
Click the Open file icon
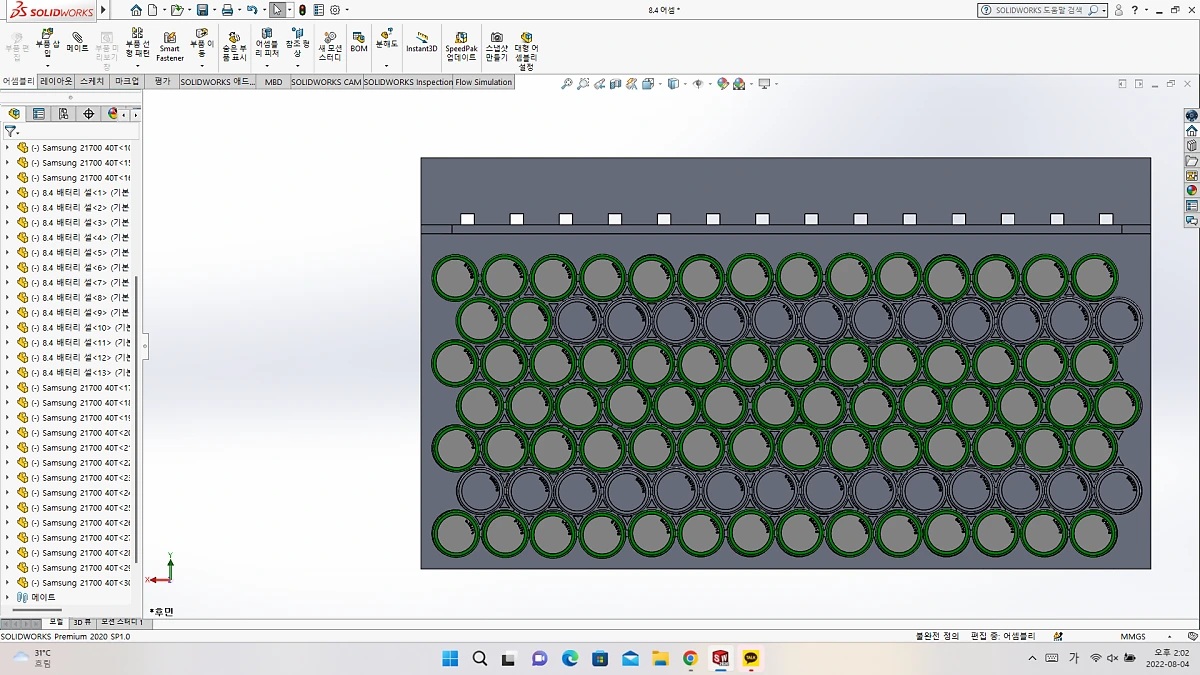pos(176,10)
